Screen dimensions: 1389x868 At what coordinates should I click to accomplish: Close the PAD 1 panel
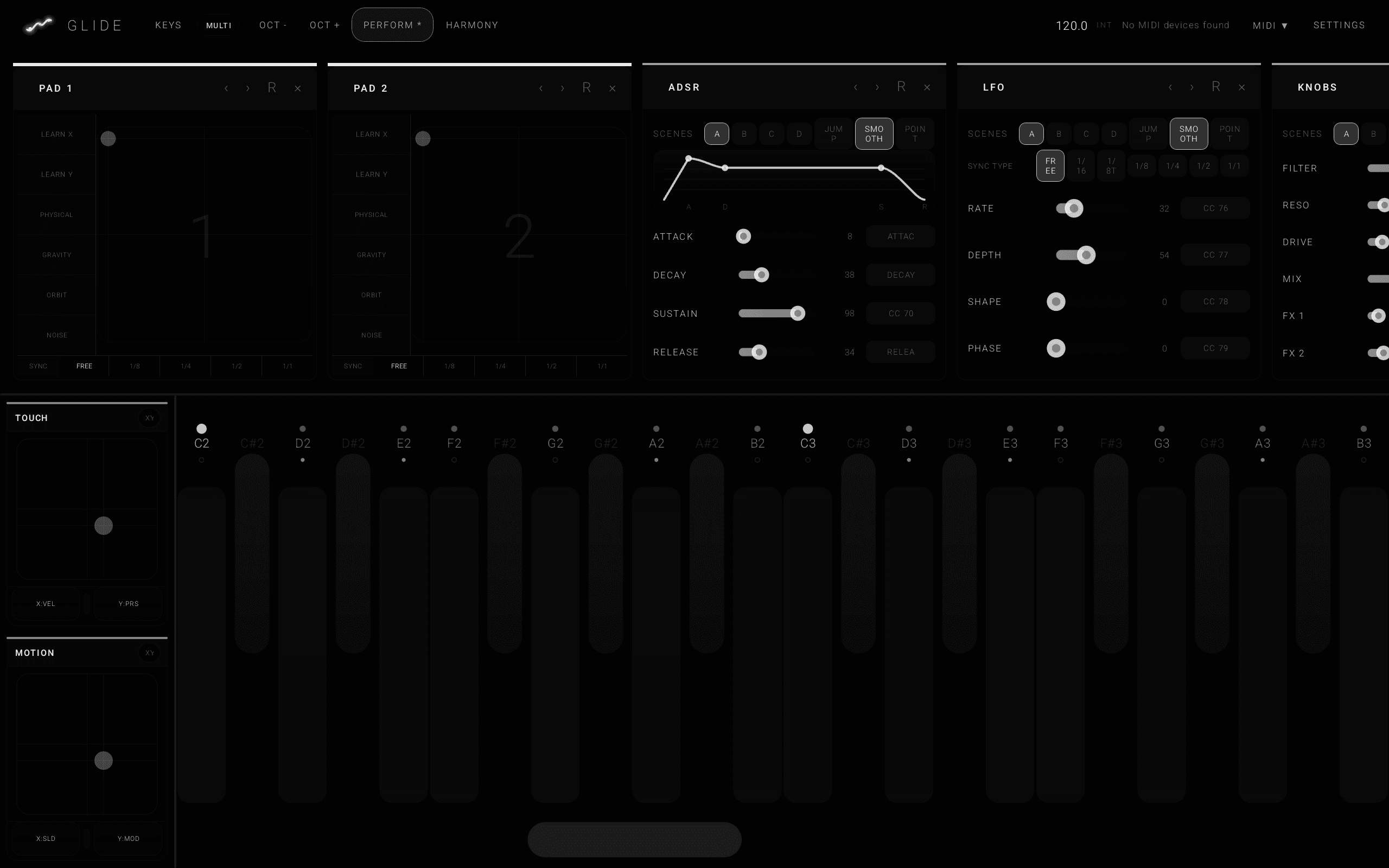pos(298,88)
